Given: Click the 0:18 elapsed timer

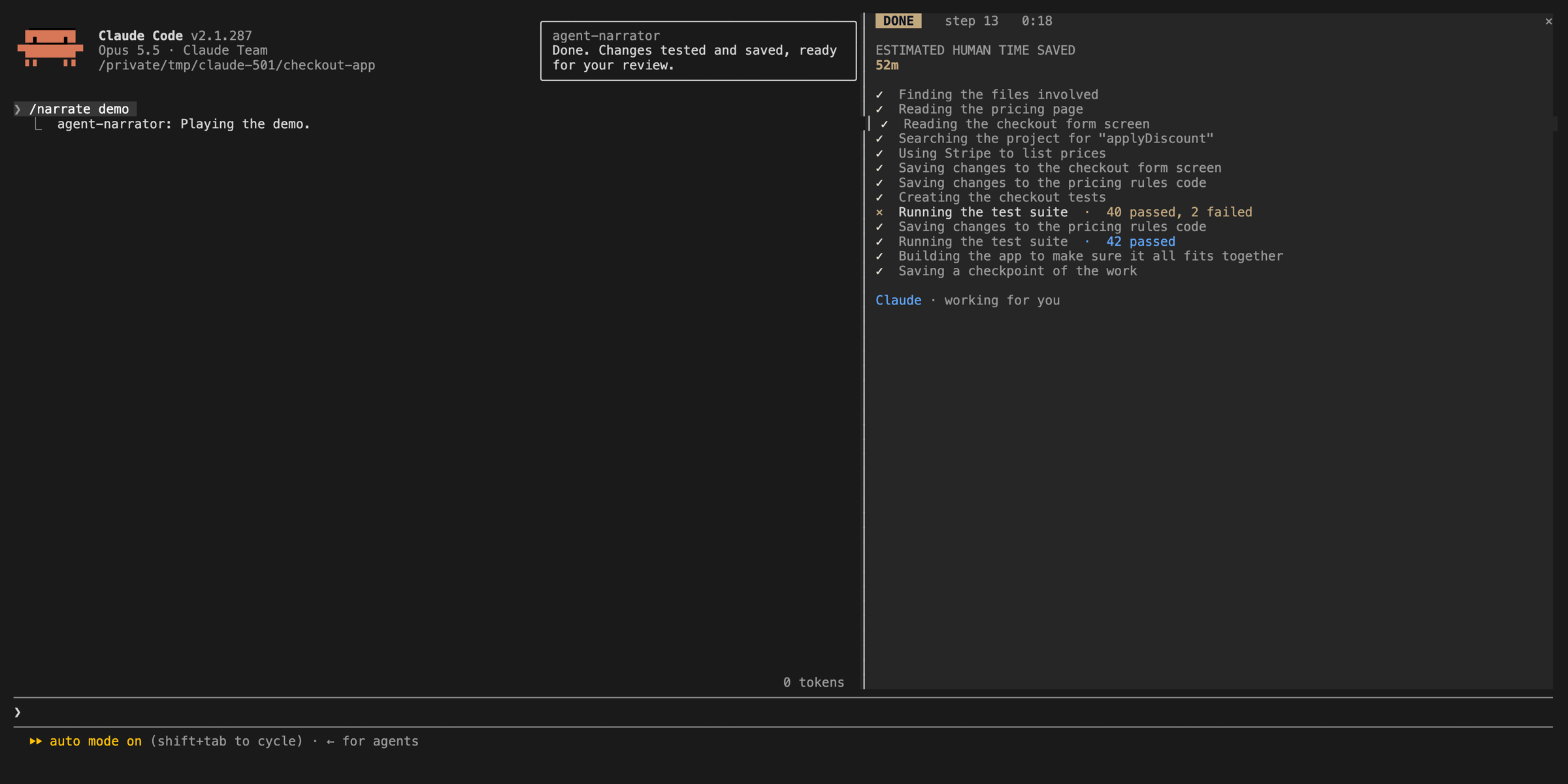Looking at the screenshot, I should click(1037, 21).
